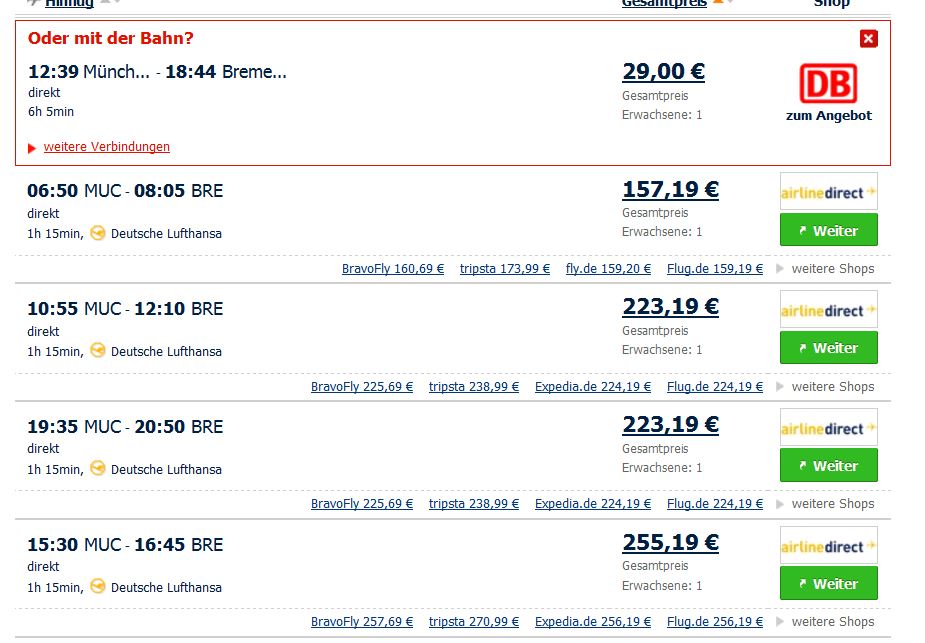Show 'weitere Shops' for 255,19 € flight
This screenshot has width=925, height=643.
coord(832,622)
